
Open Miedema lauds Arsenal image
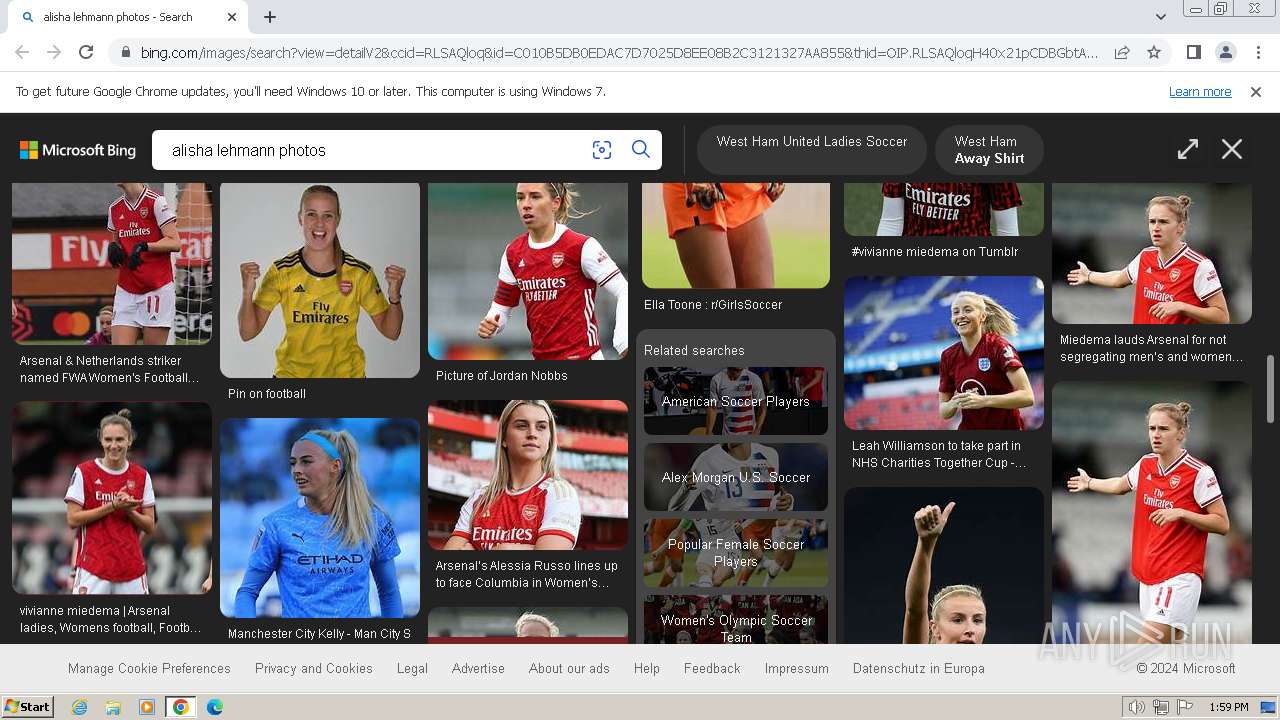pos(1152,253)
